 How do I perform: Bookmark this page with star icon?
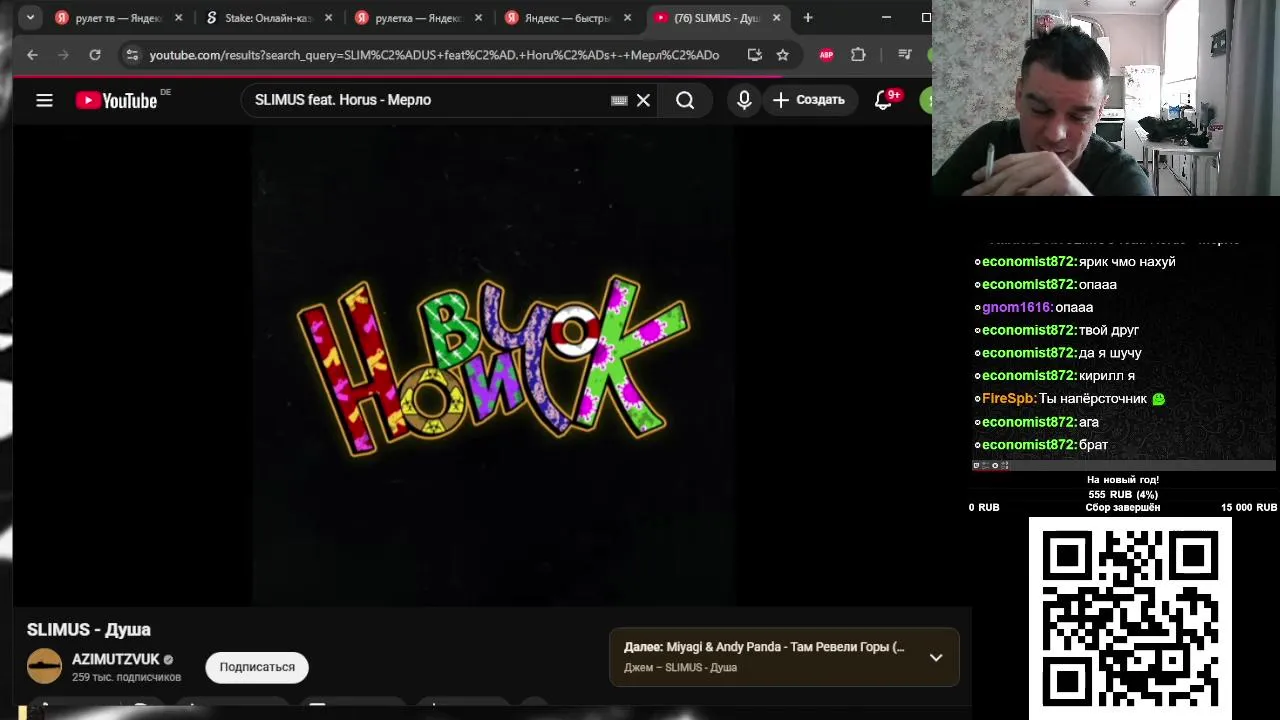[x=783, y=55]
